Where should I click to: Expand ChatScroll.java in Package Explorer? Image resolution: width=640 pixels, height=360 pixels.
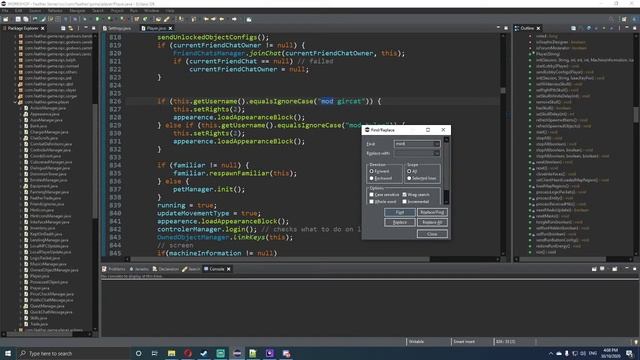21,138
